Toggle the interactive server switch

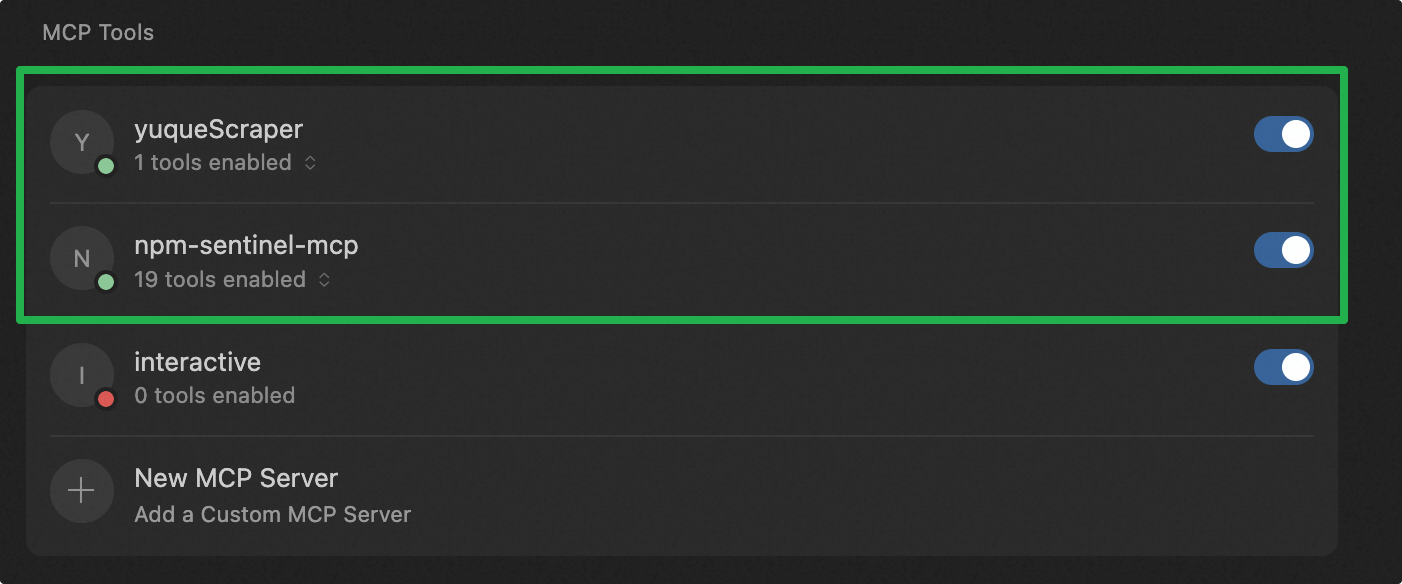tap(1283, 367)
